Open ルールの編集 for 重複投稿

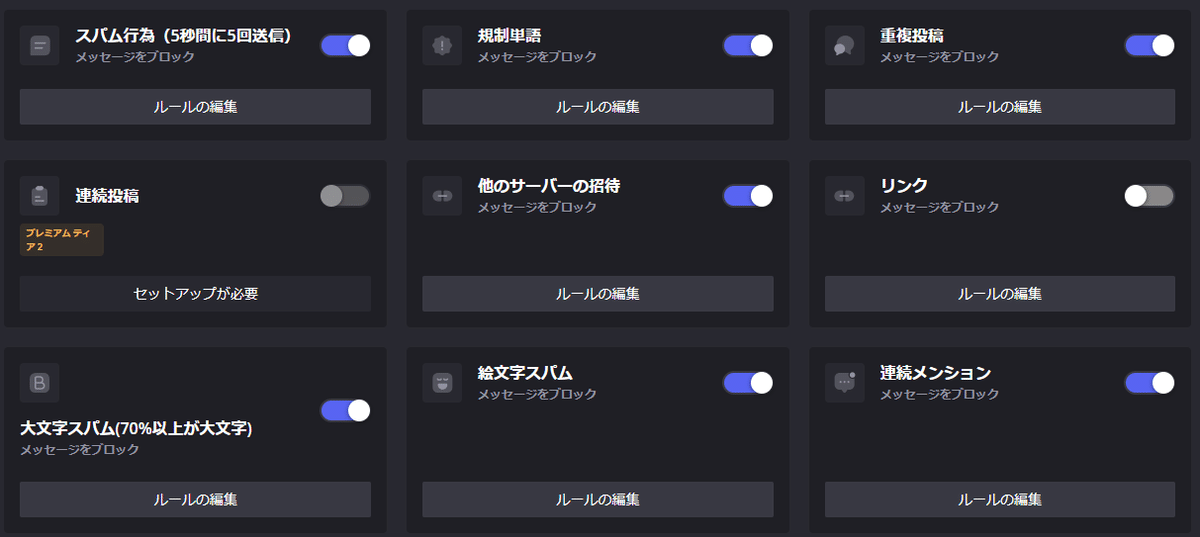pos(1000,106)
